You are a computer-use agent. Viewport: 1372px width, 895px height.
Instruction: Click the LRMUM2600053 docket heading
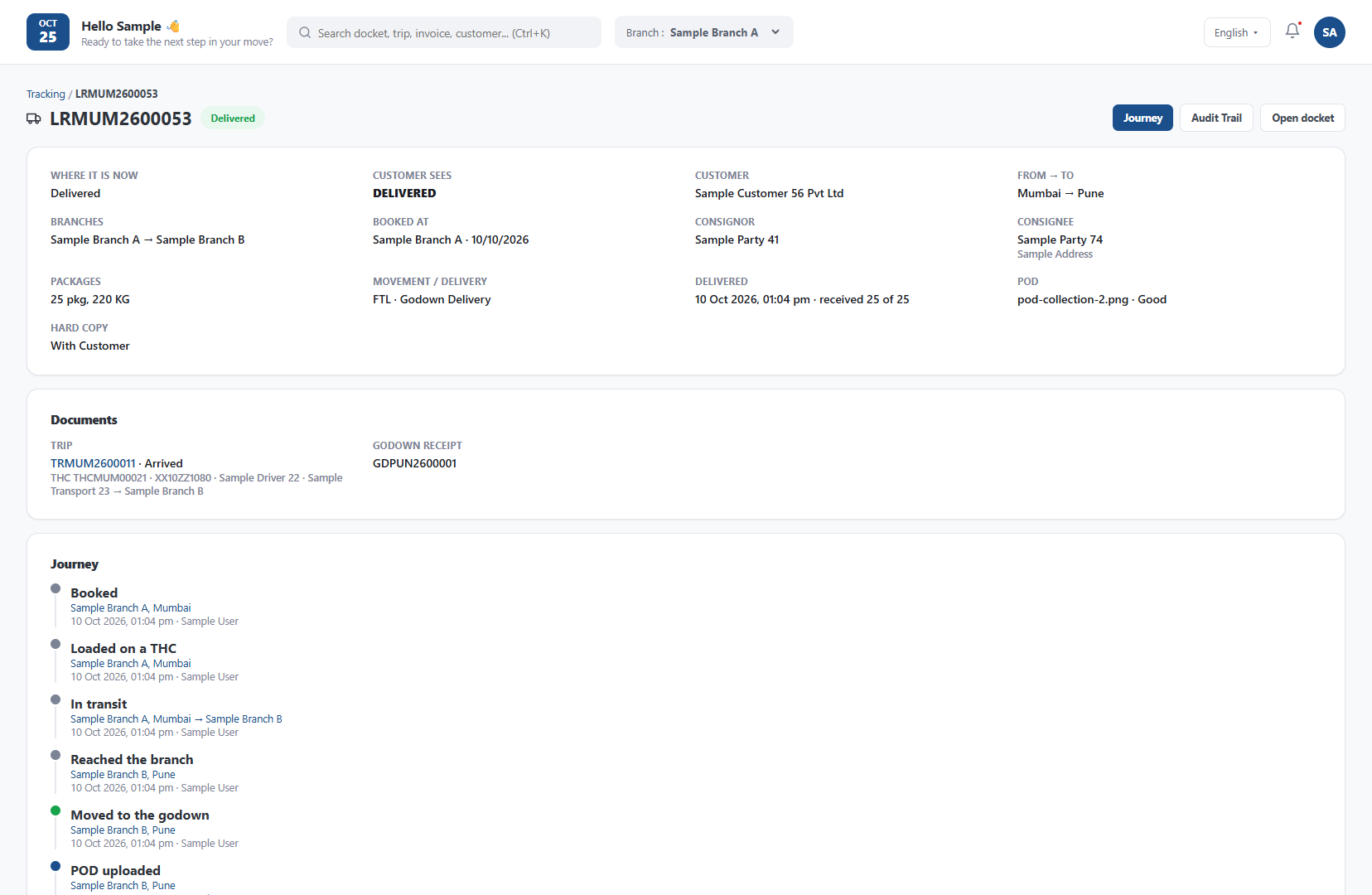[121, 119]
